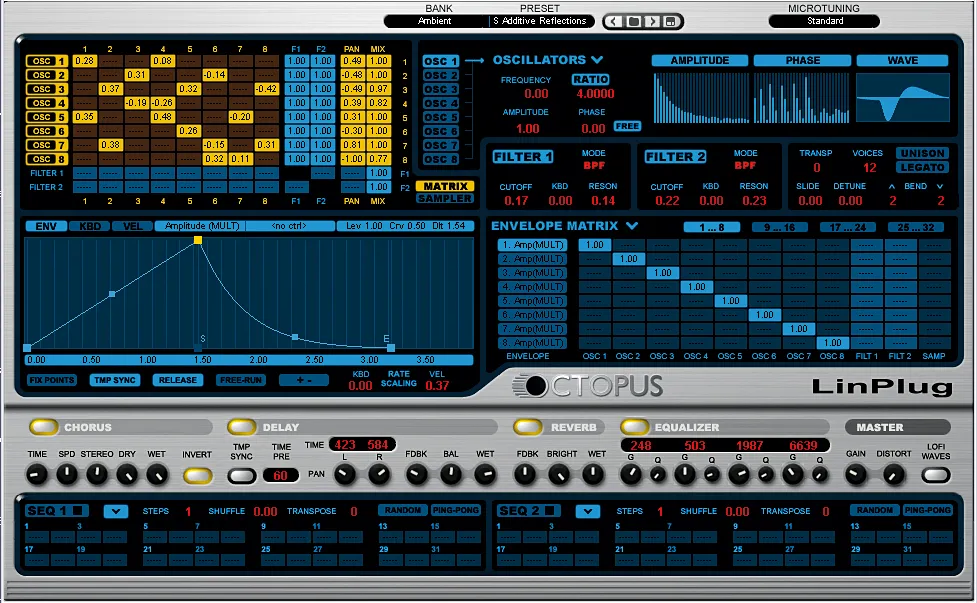Screen dimensions: 977x603
Task: Go to the next preset arrow
Action: (x=652, y=22)
